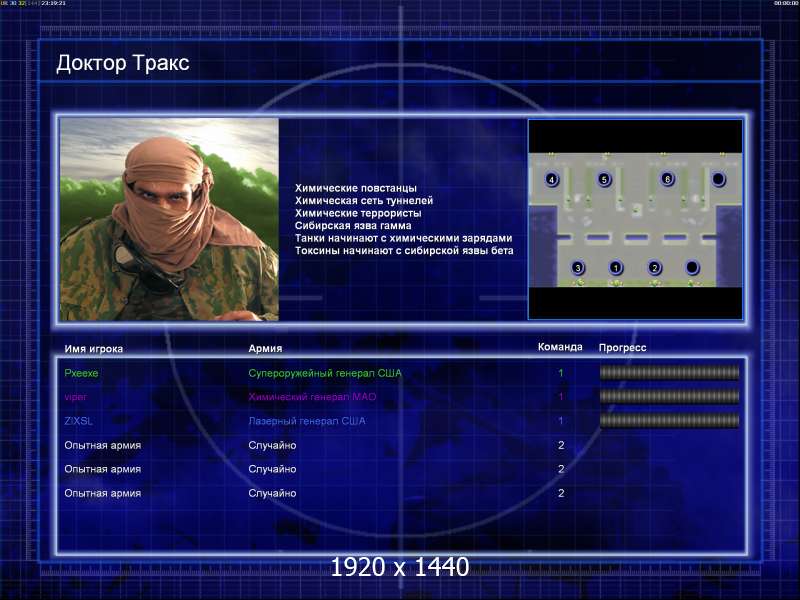Select start position 4 on the minimap

click(552, 179)
